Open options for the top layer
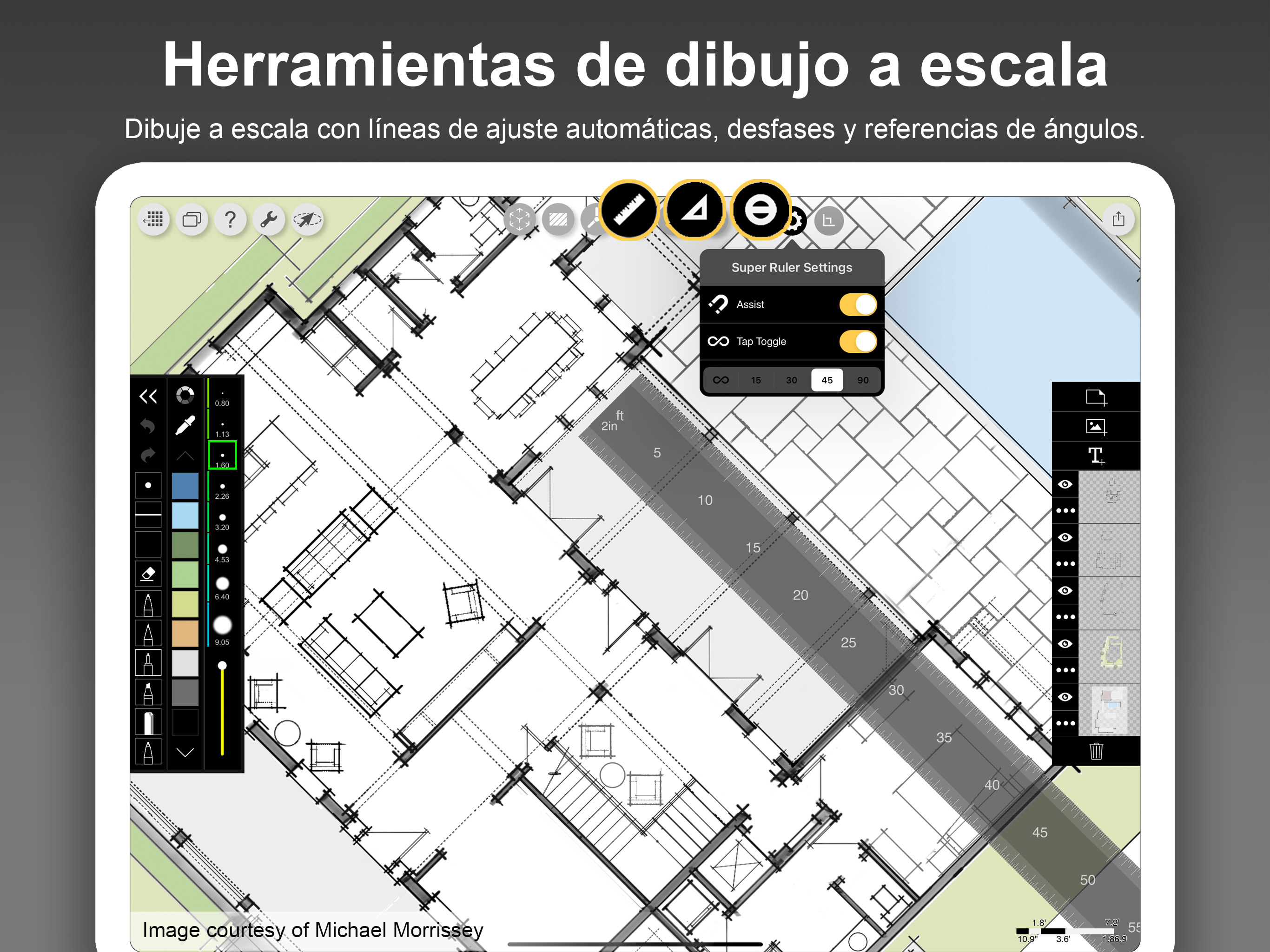1270x952 pixels. point(1065,510)
